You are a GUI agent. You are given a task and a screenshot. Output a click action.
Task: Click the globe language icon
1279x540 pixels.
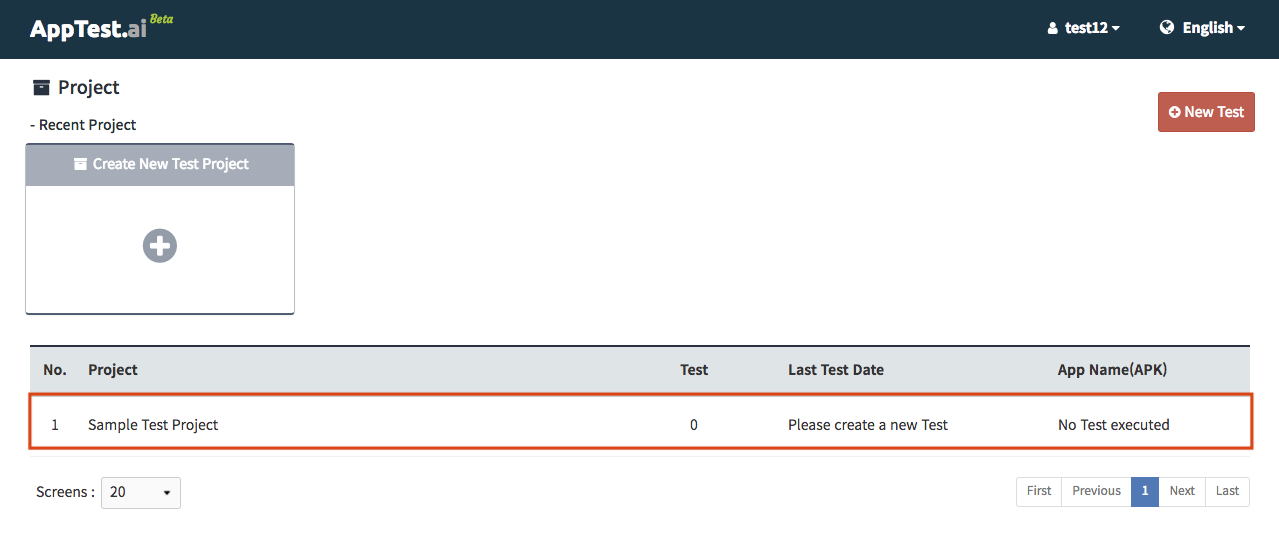click(x=1167, y=28)
